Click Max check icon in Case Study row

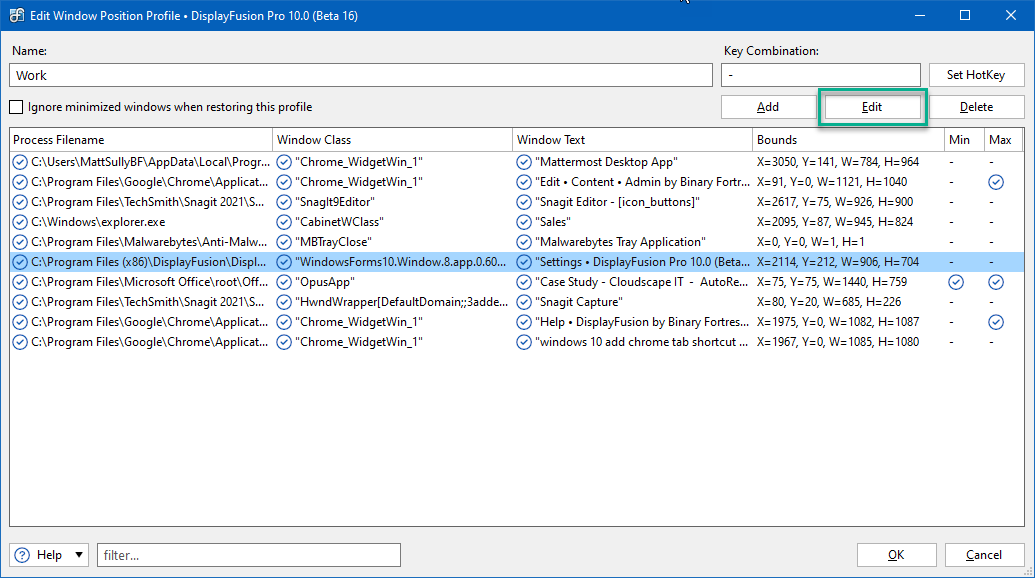click(x=996, y=282)
